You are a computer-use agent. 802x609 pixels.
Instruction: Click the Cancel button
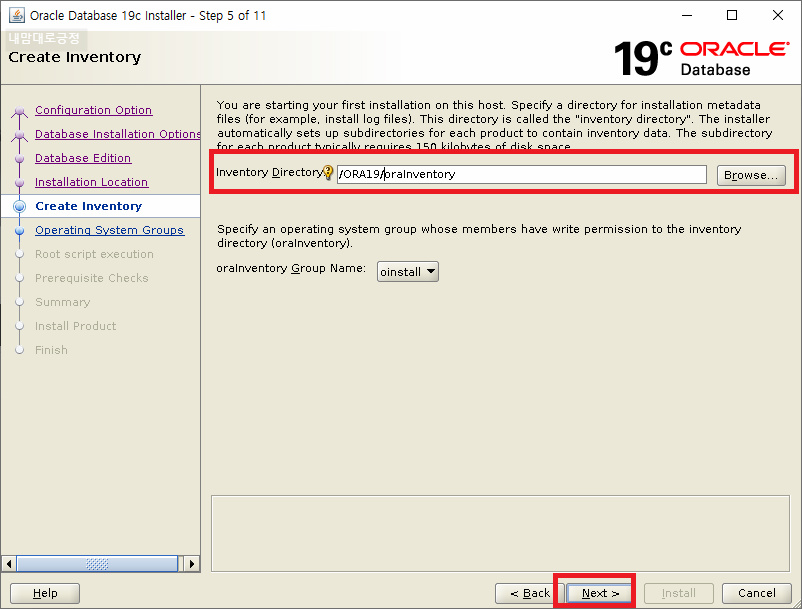click(x=756, y=593)
